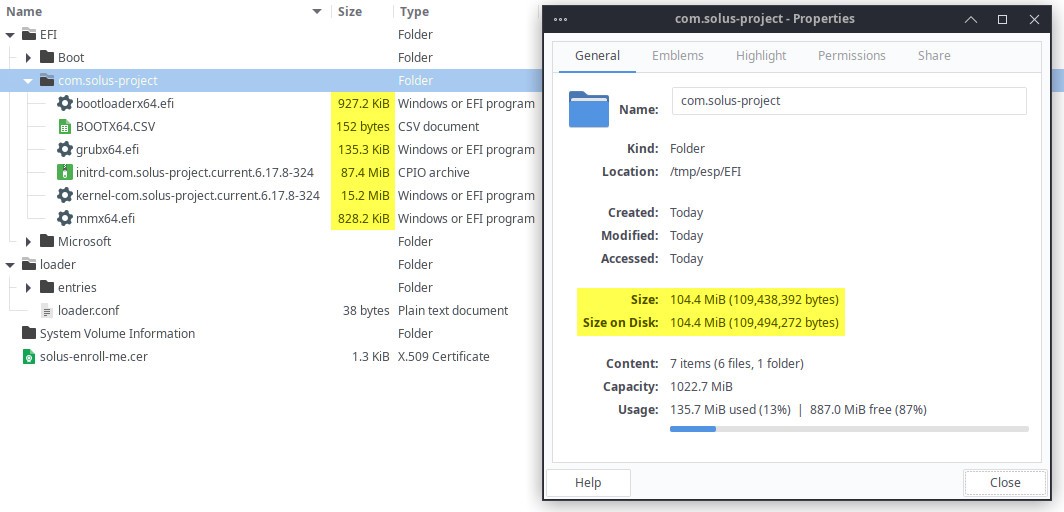Click the 828.2 KiB size value
This screenshot has width=1064, height=512.
pos(363,219)
